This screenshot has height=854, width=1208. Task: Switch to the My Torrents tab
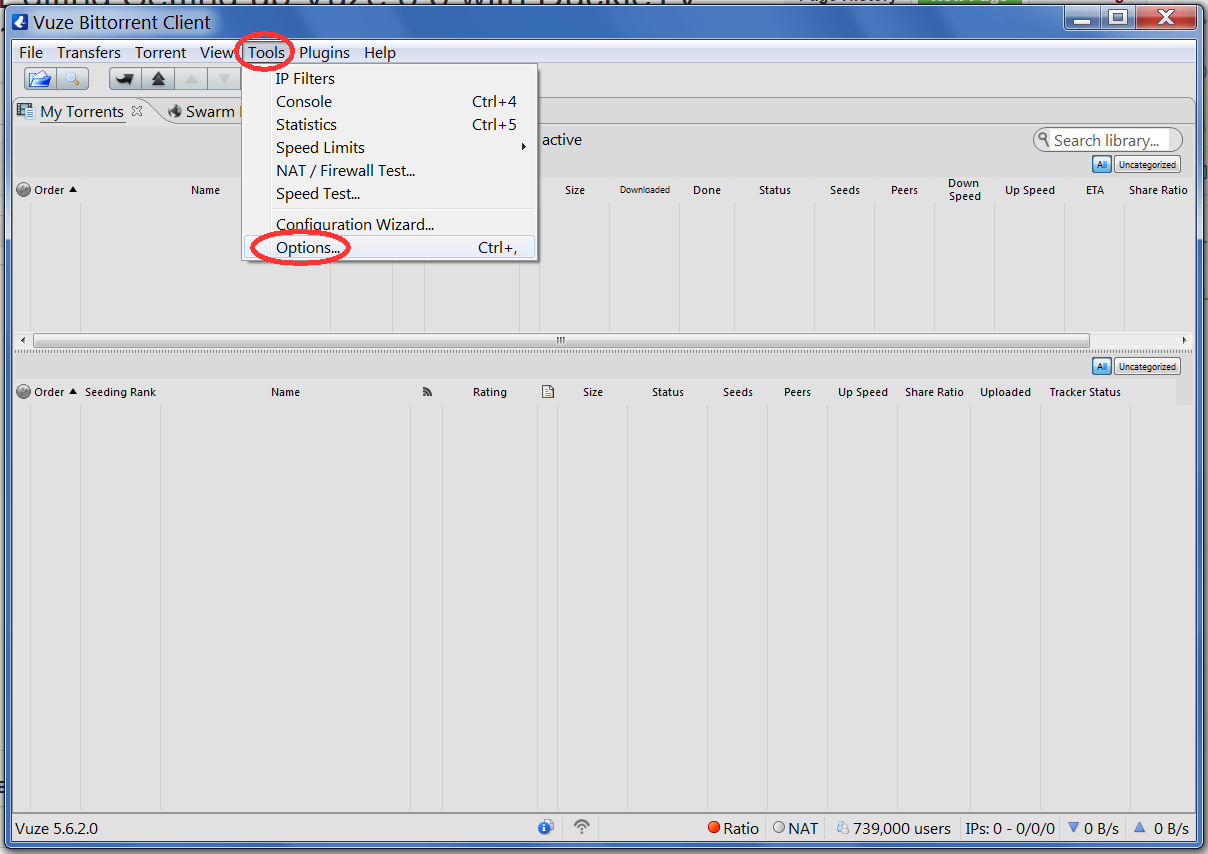(82, 111)
